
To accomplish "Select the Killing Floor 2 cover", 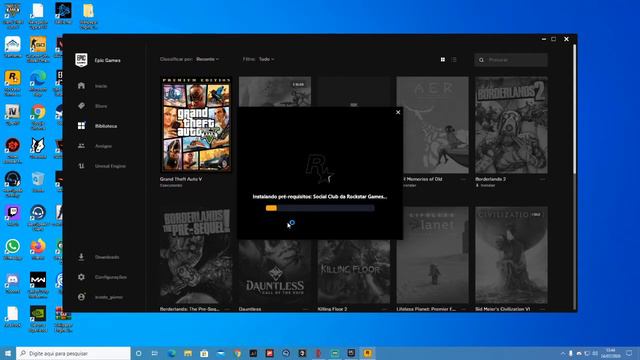I will [354, 271].
